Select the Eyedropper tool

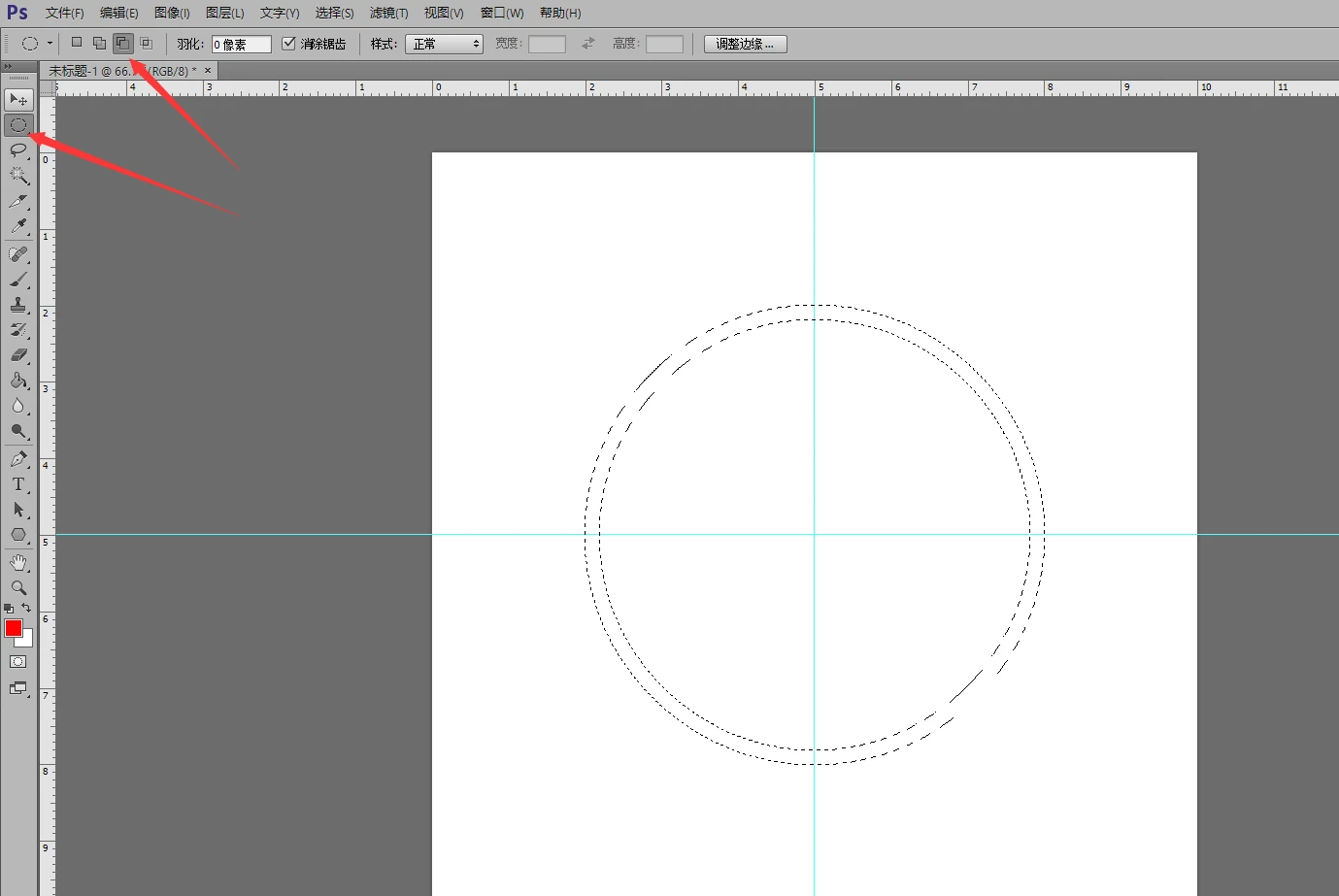pyautogui.click(x=18, y=226)
